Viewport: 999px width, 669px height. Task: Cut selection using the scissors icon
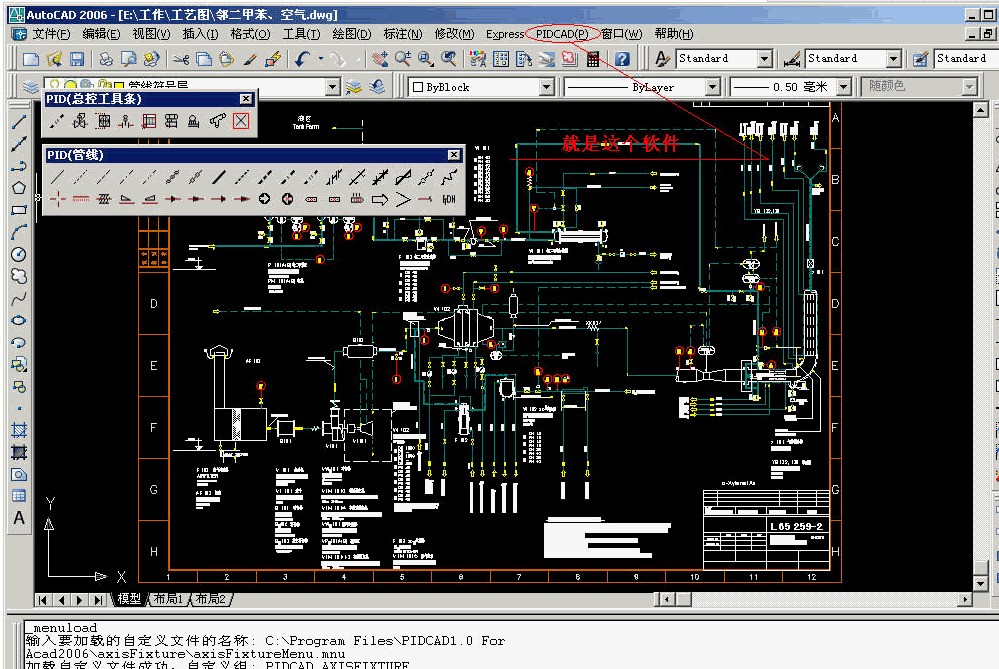click(x=181, y=59)
